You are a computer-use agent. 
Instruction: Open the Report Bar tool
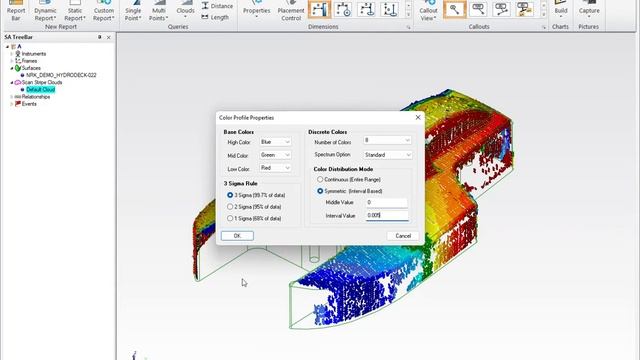16,11
